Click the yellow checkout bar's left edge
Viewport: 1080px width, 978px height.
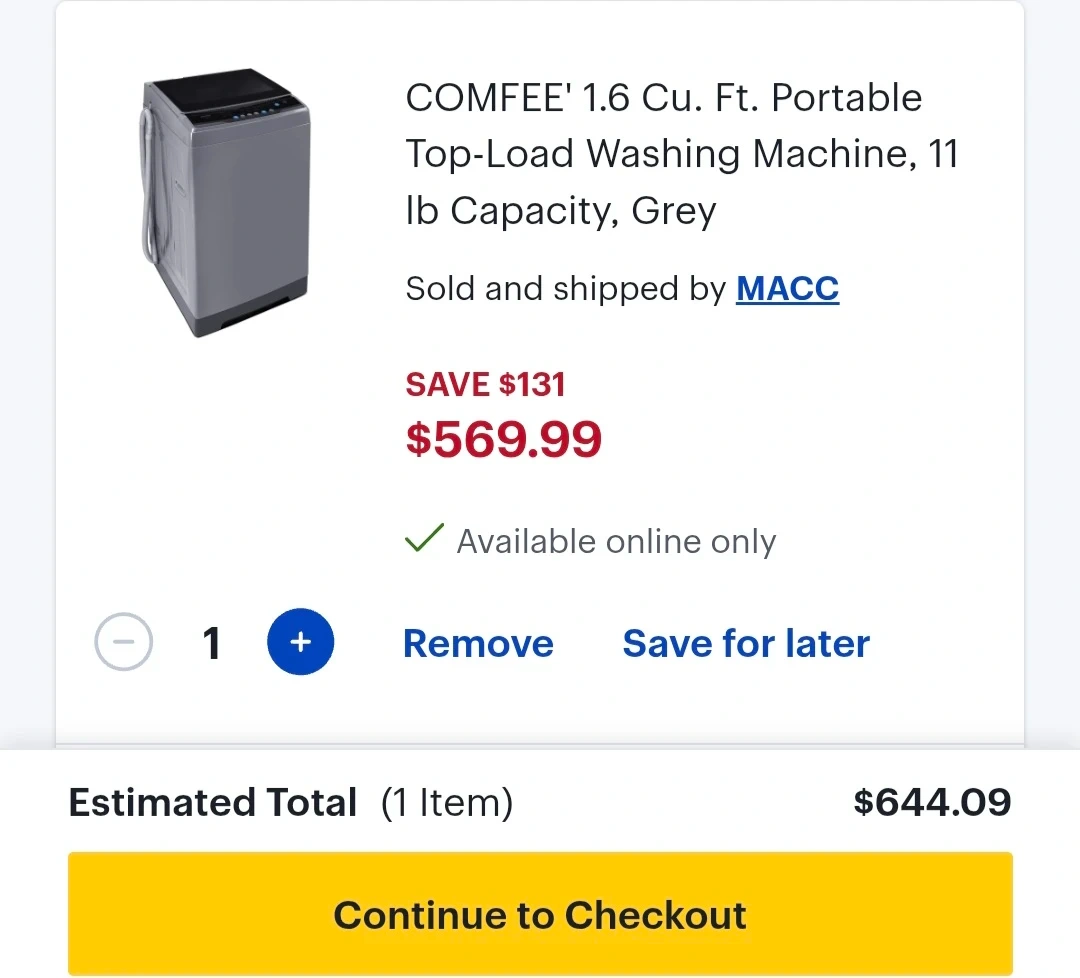(80, 914)
